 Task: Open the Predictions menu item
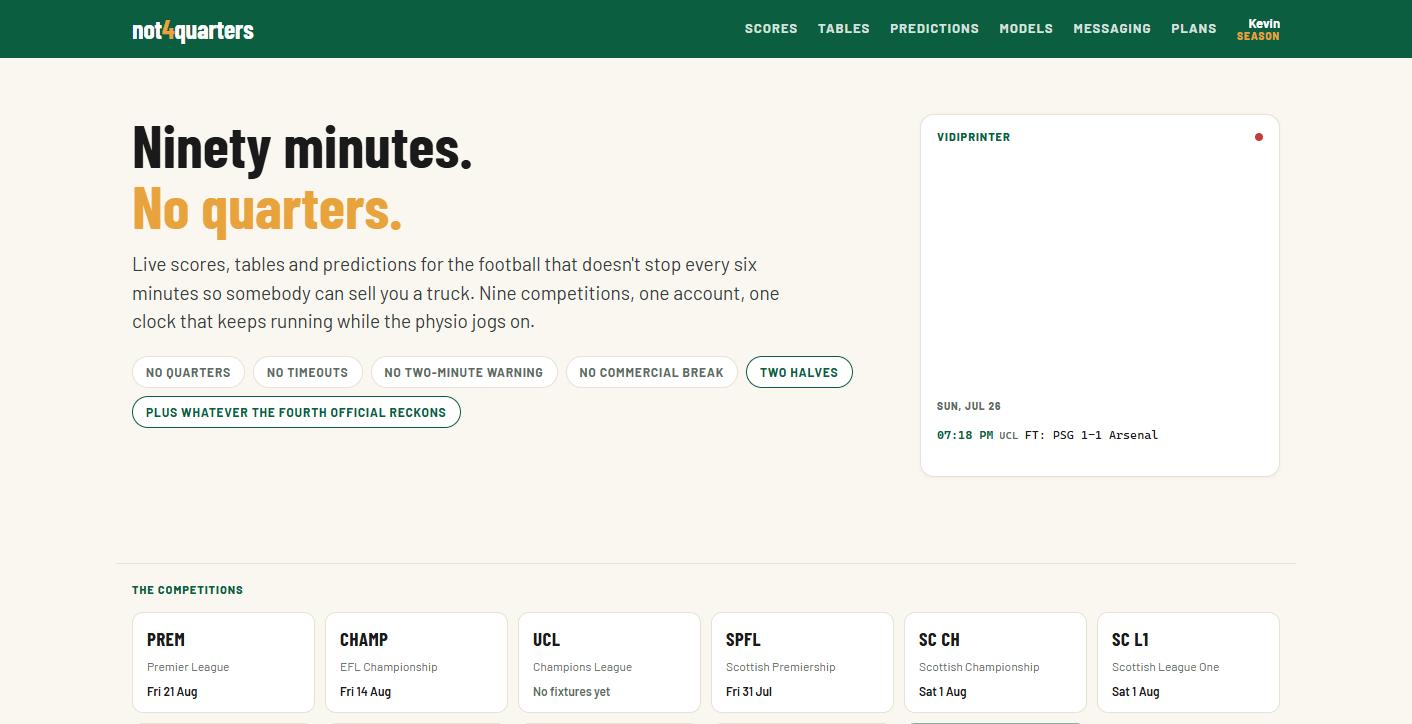click(935, 28)
